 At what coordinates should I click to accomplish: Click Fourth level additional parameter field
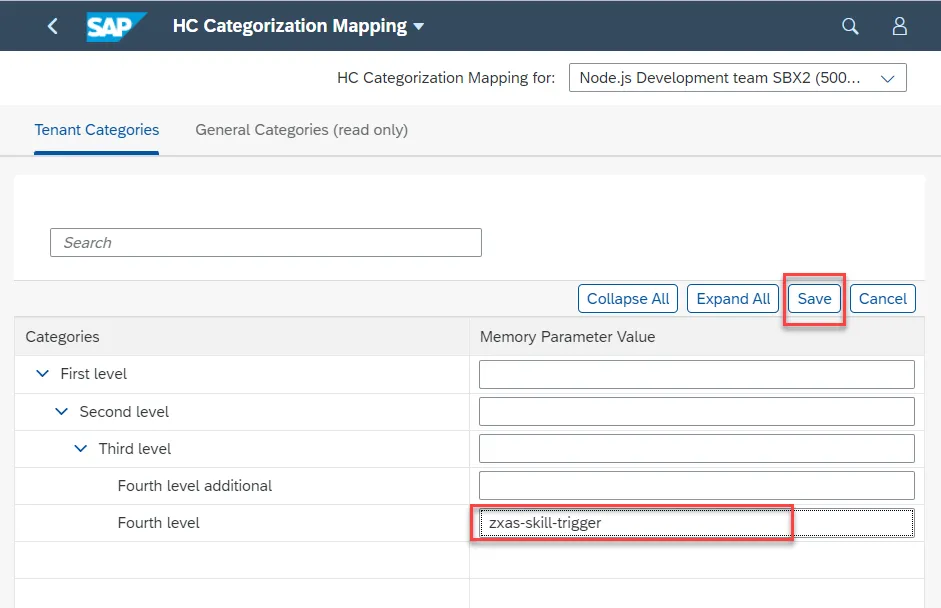[697, 486]
